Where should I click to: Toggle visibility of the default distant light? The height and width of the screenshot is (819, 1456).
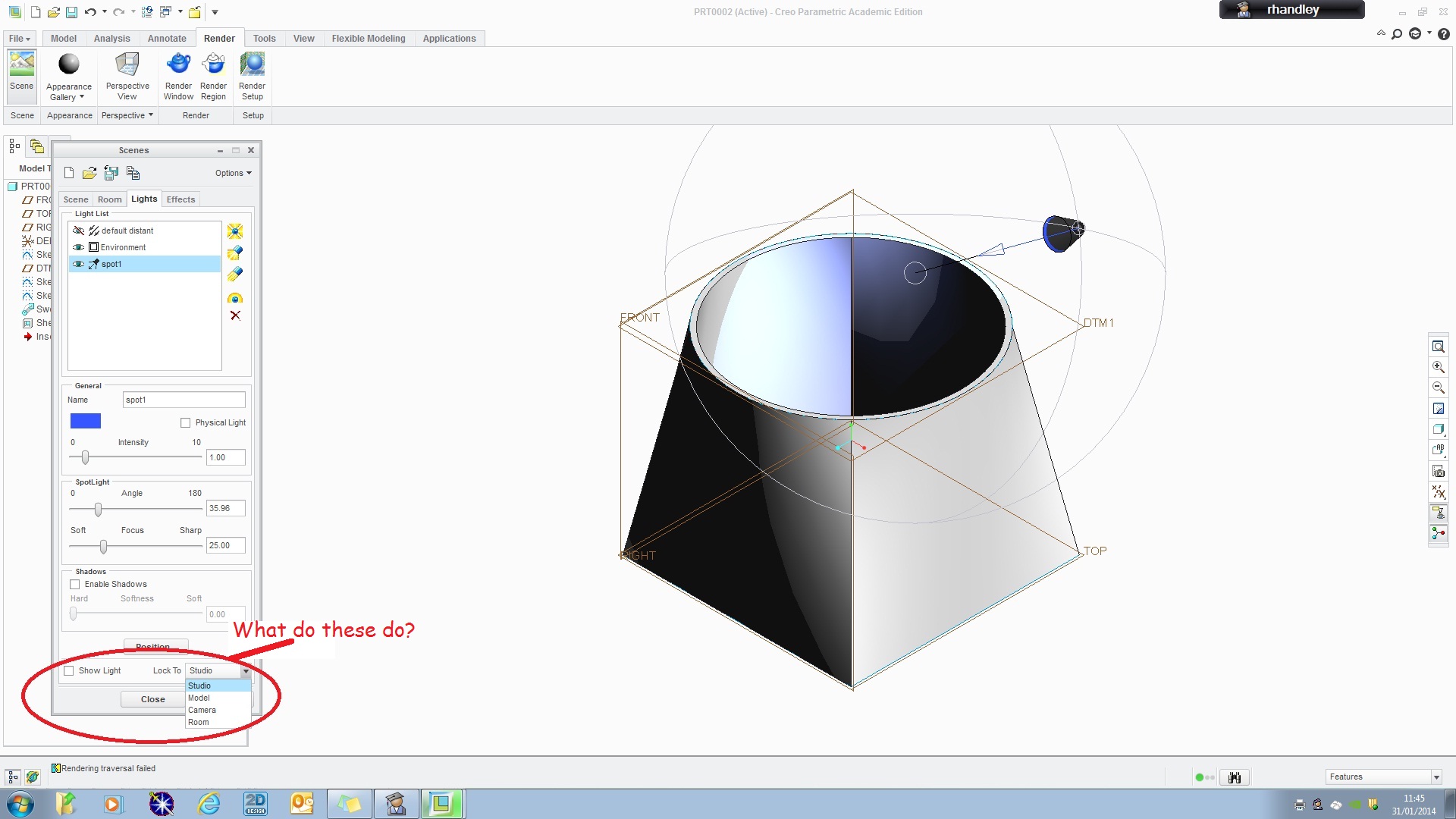[78, 231]
